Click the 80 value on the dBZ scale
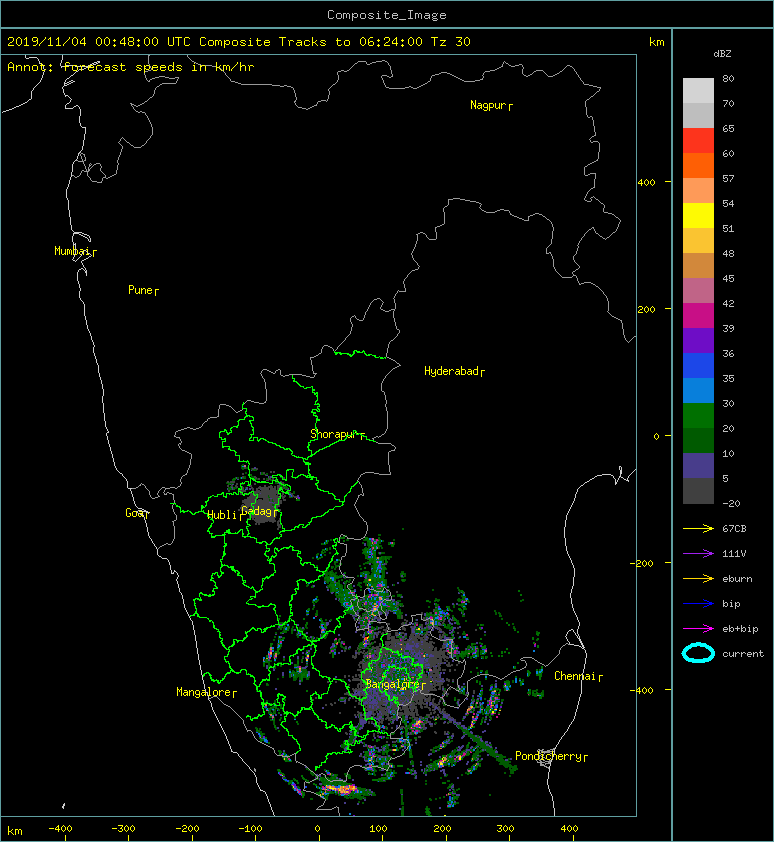Viewport: 774px width, 842px height. click(728, 78)
